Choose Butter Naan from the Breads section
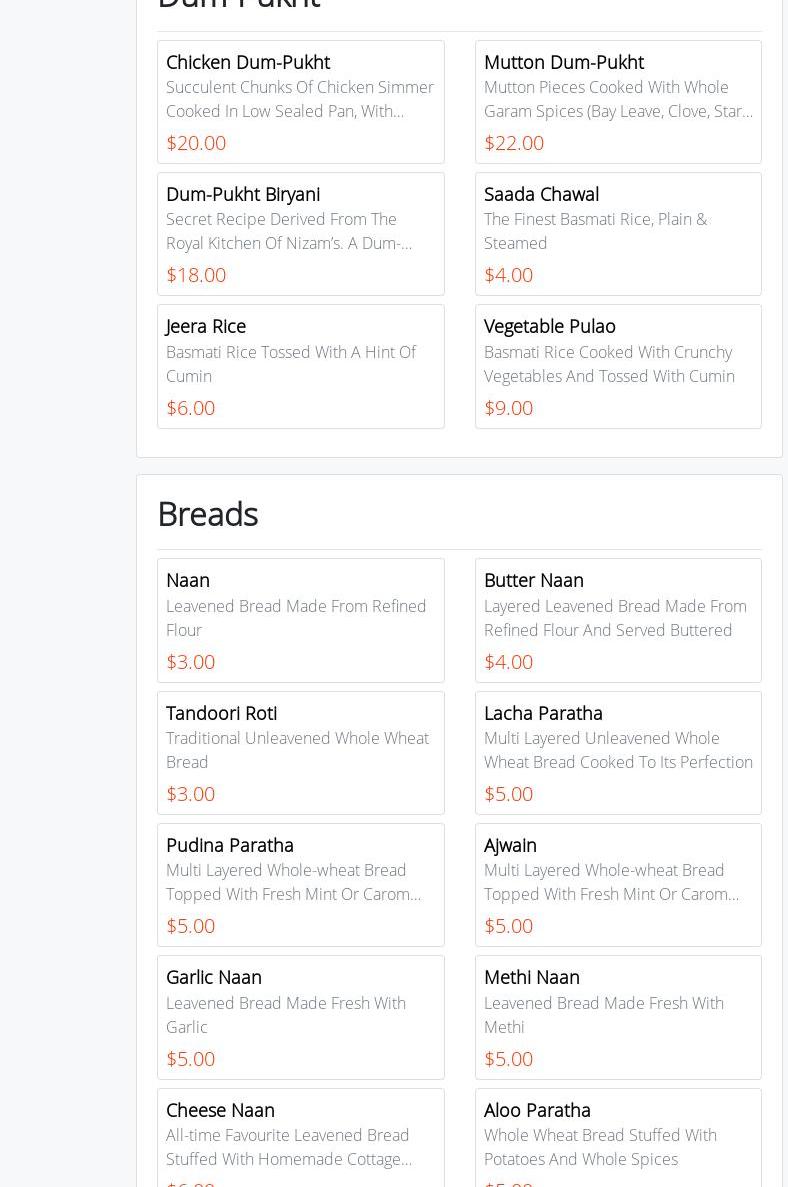This screenshot has height=1187, width=788. pyautogui.click(x=618, y=620)
